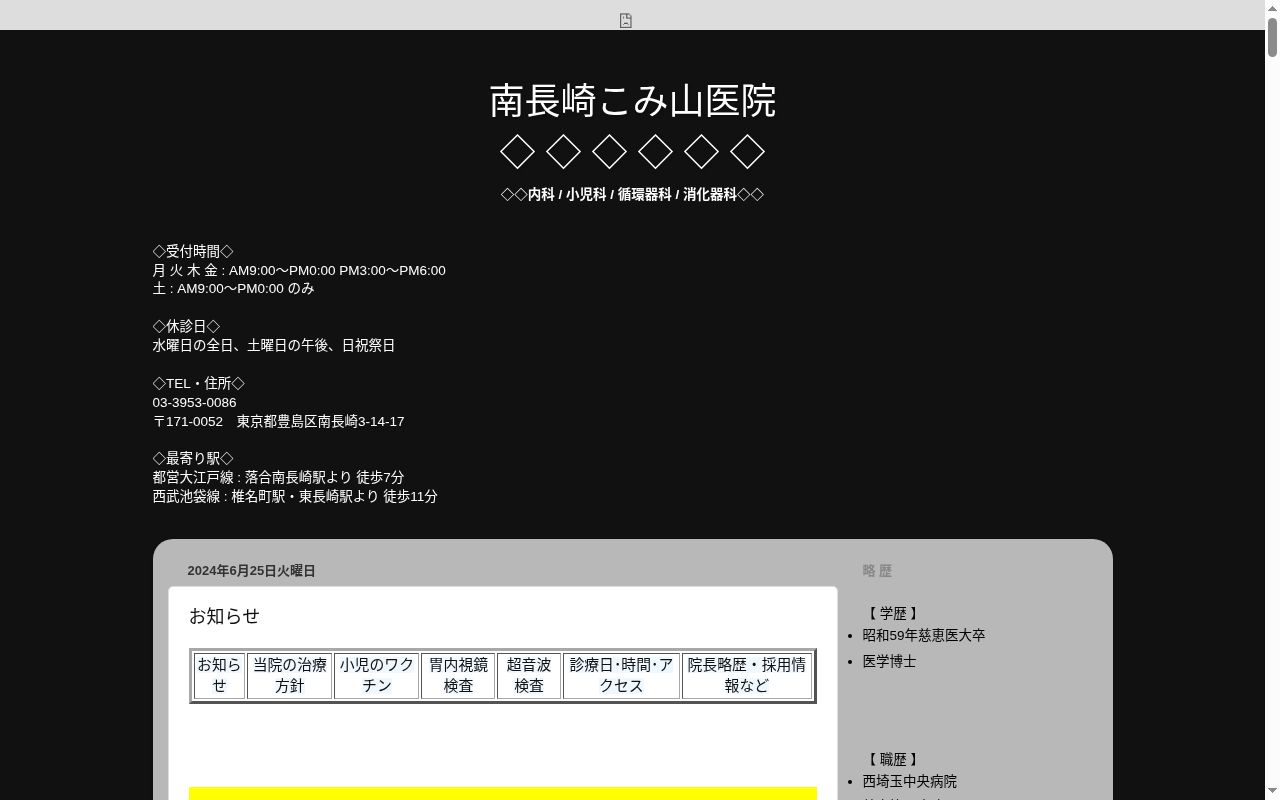Open the お知らせ navigation tab
This screenshot has width=1280, height=800.
coord(219,675)
